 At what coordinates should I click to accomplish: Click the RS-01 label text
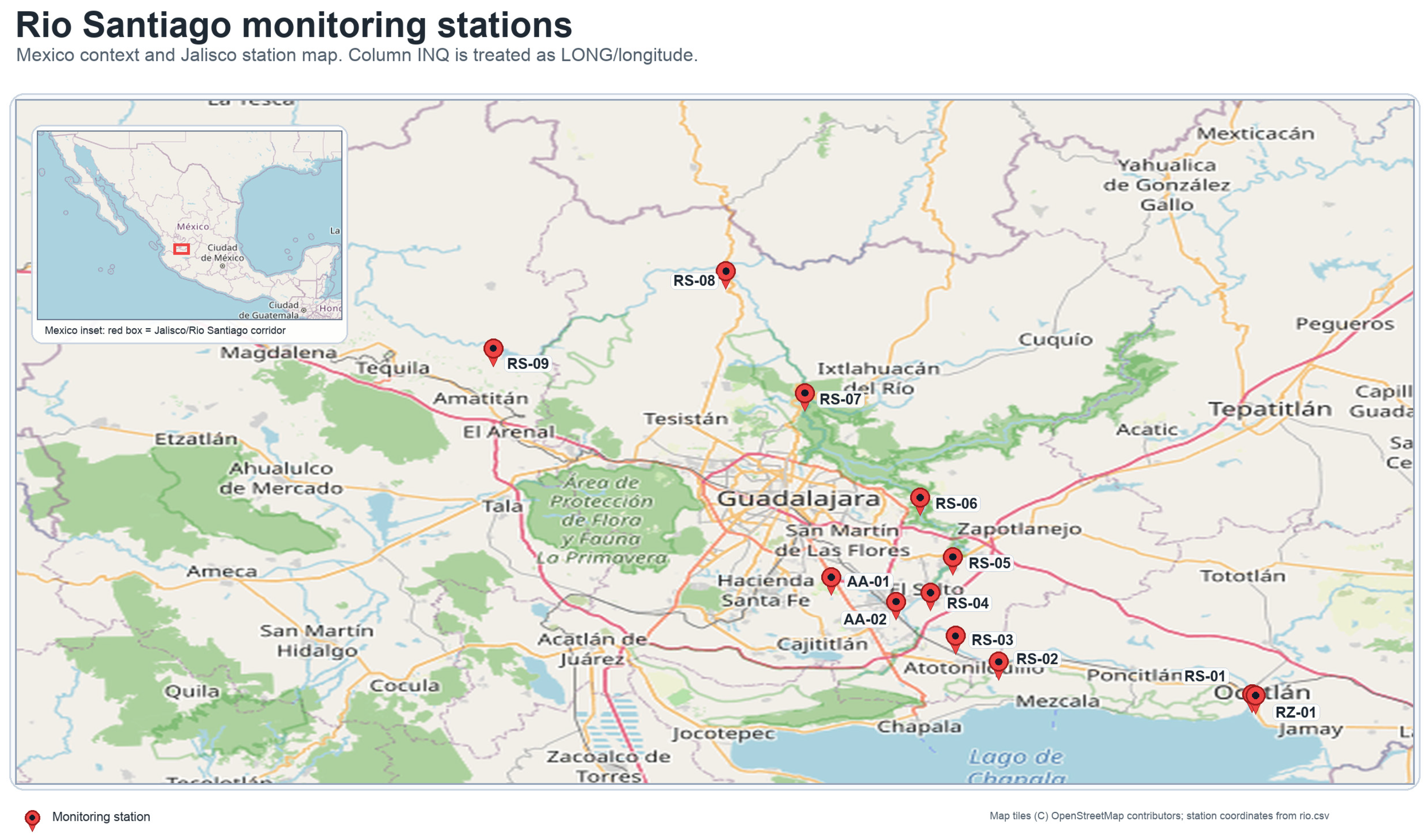tap(1205, 676)
